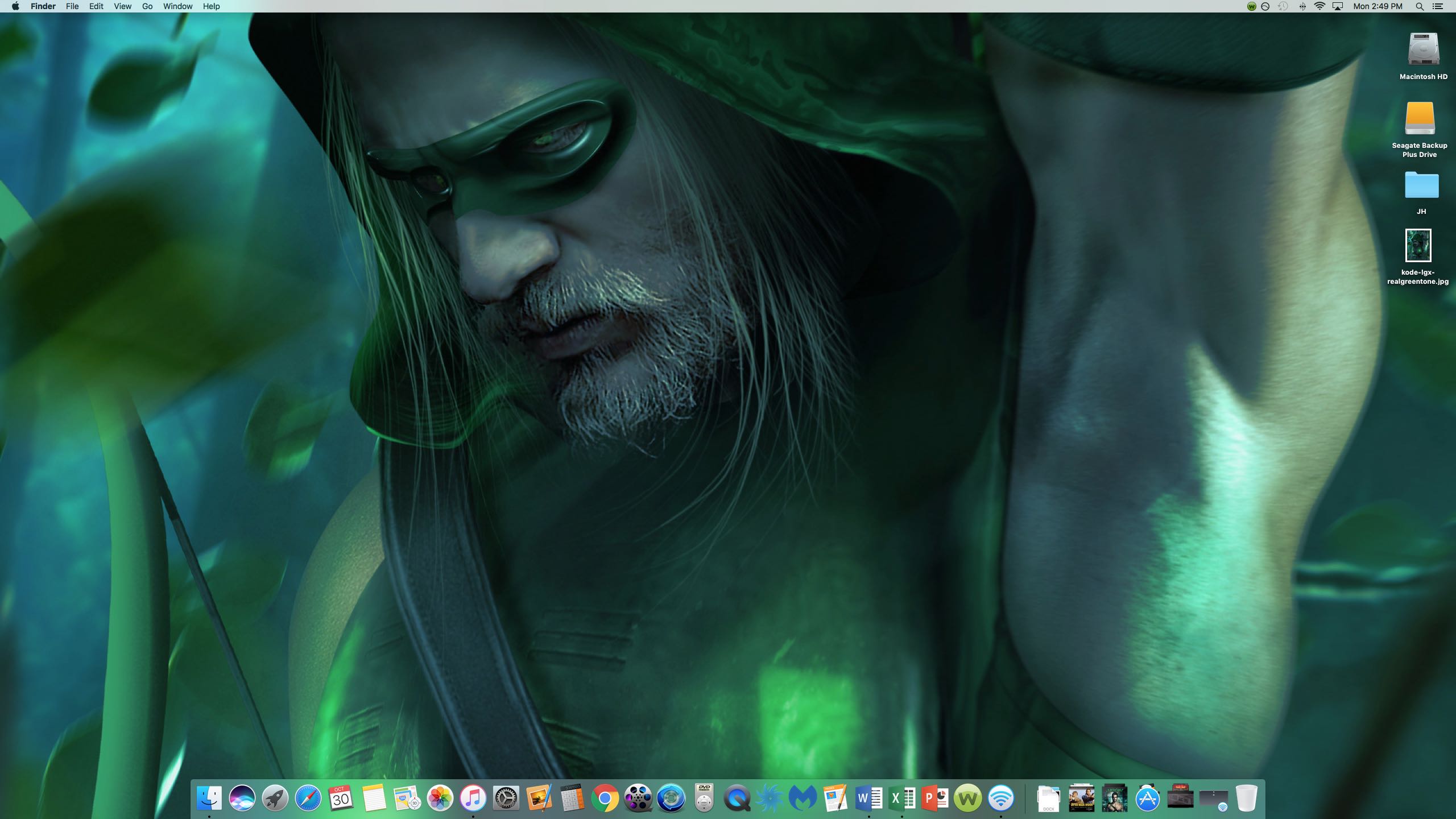Viewport: 1456px width, 819px height.
Task: Open Pages app in Dock
Action: pyautogui.click(x=835, y=798)
